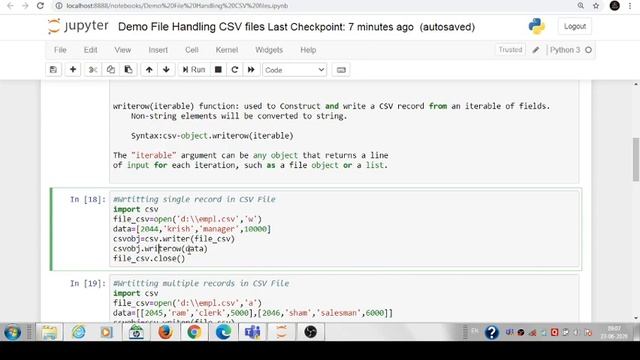Viewport: 640px width, 360px height.
Task: Click the In [18] cell prompt
Action: pos(87,200)
